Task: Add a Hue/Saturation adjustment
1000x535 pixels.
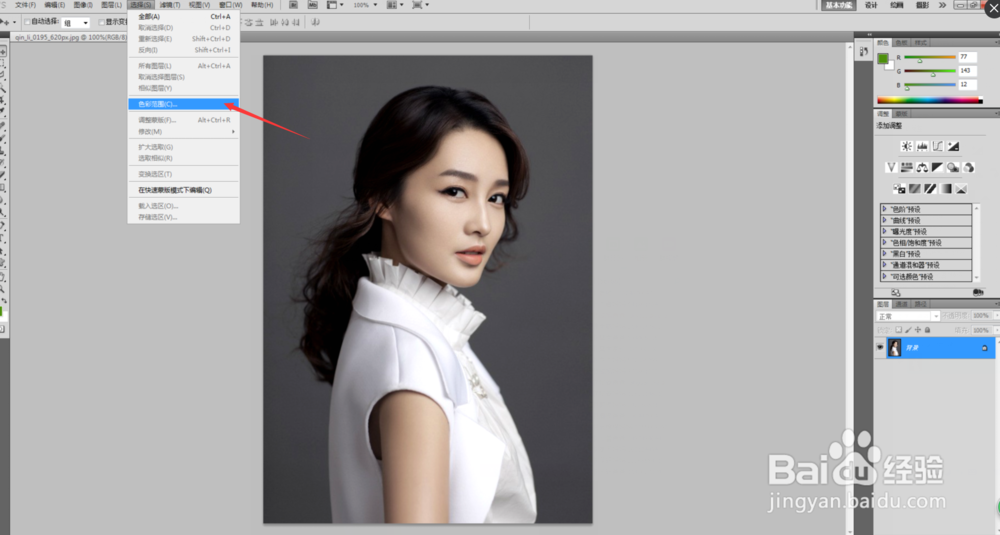Action: click(x=906, y=168)
